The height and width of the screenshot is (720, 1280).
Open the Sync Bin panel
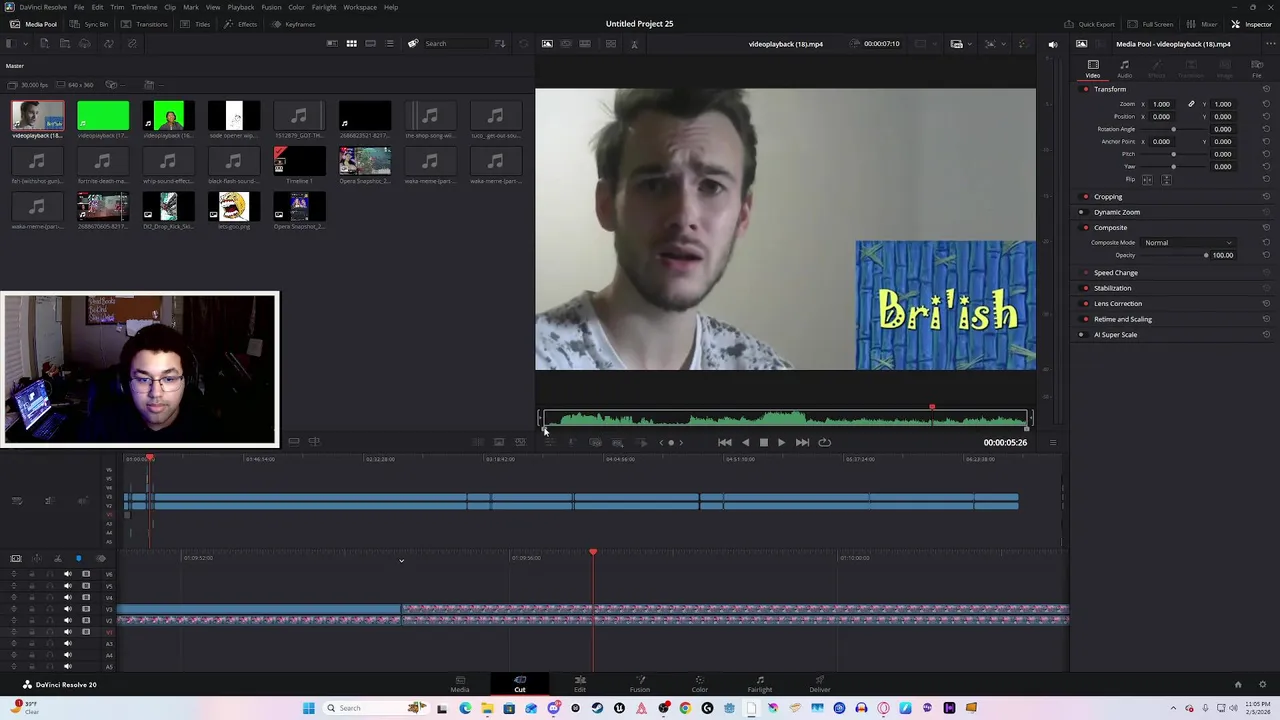click(x=90, y=24)
